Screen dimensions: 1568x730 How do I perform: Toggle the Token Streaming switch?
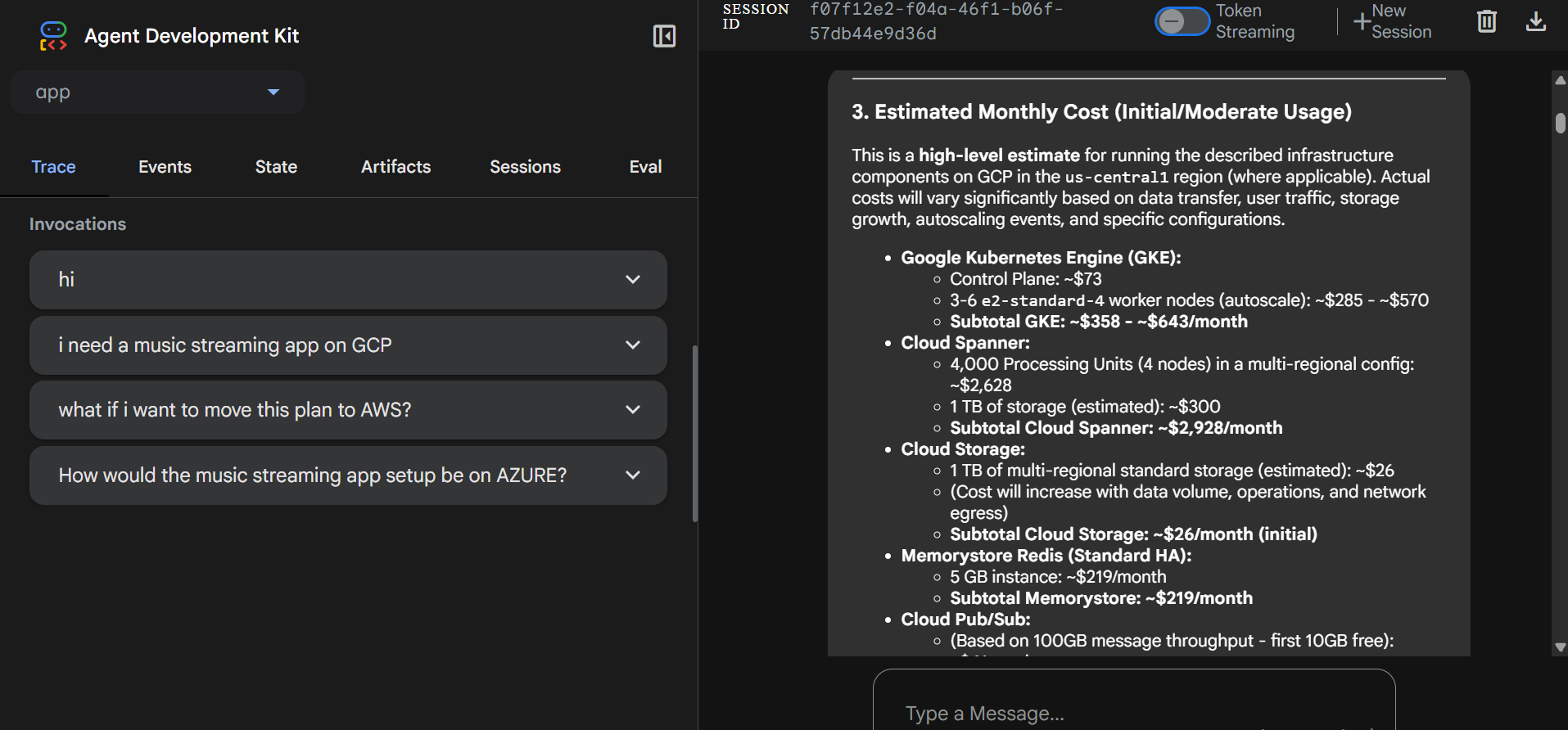(x=1182, y=21)
